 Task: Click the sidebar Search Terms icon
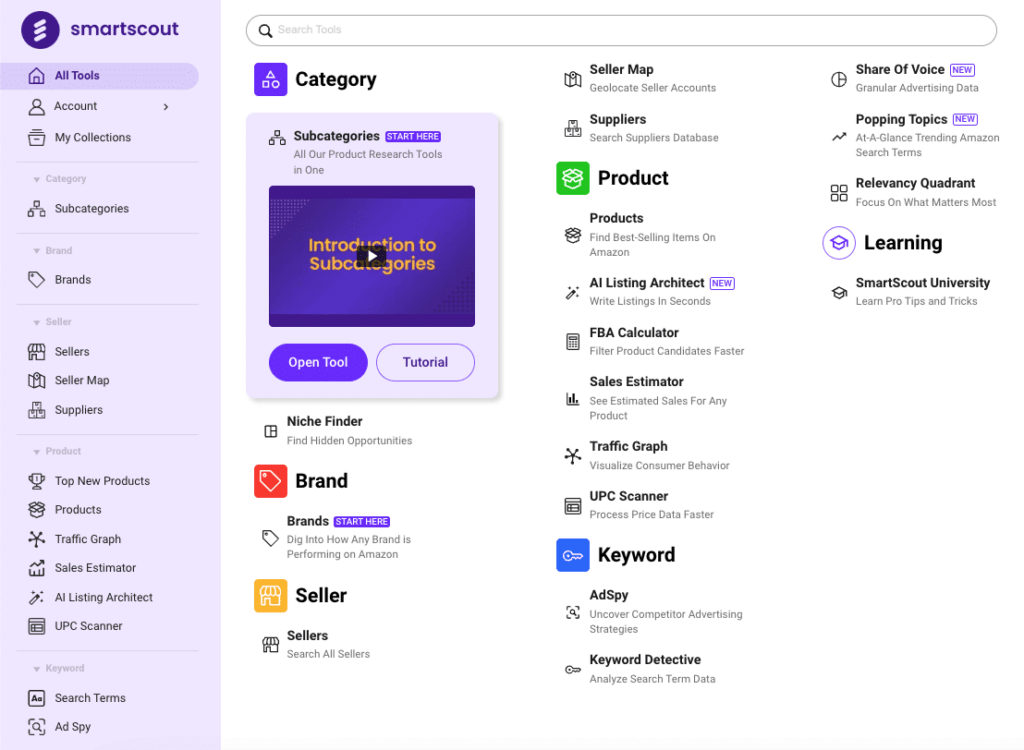(x=37, y=698)
